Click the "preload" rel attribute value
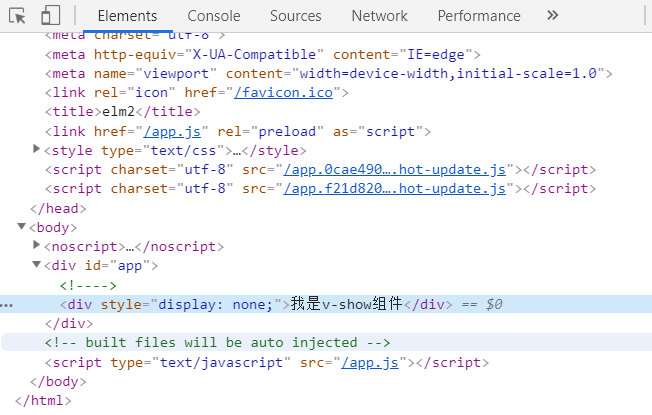Viewport: 652px width, 415px height. (x=287, y=131)
